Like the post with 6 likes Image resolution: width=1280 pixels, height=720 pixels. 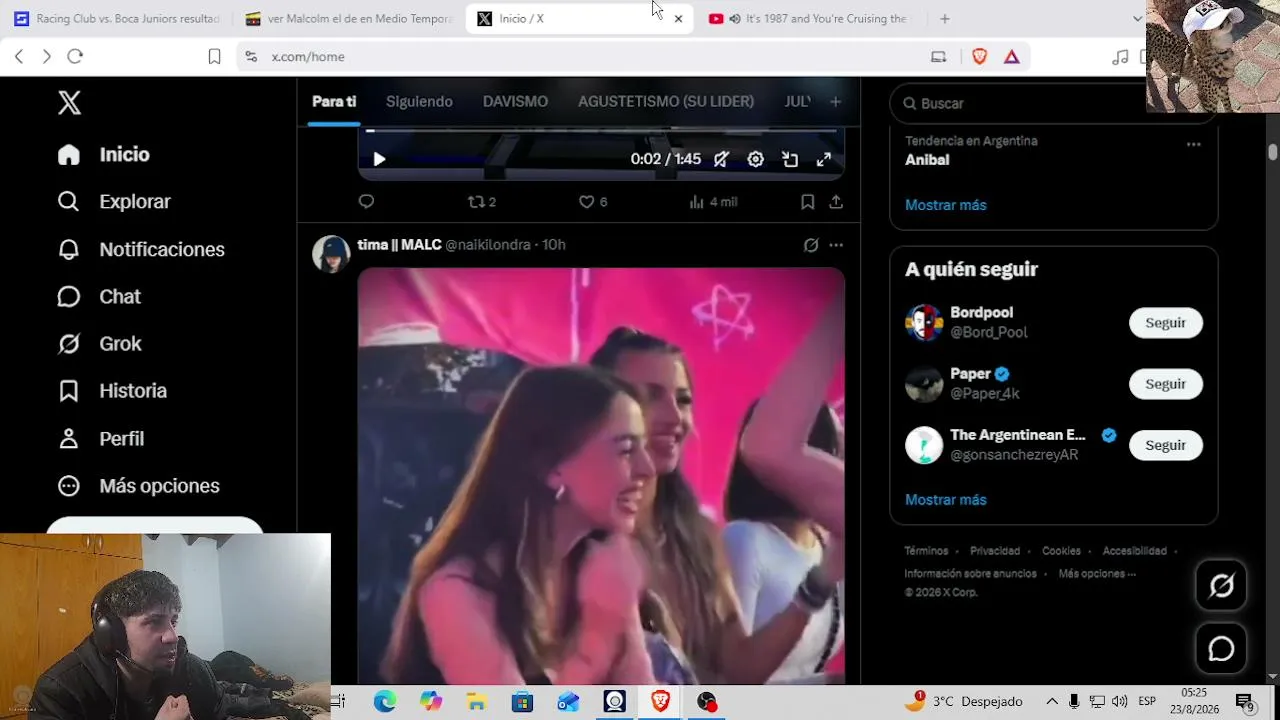pos(593,202)
